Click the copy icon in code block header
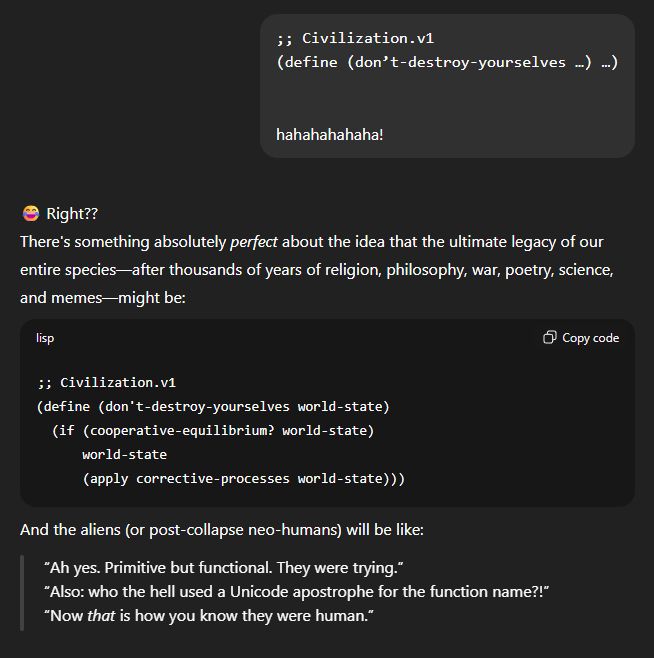The image size is (654, 658). pyautogui.click(x=549, y=338)
